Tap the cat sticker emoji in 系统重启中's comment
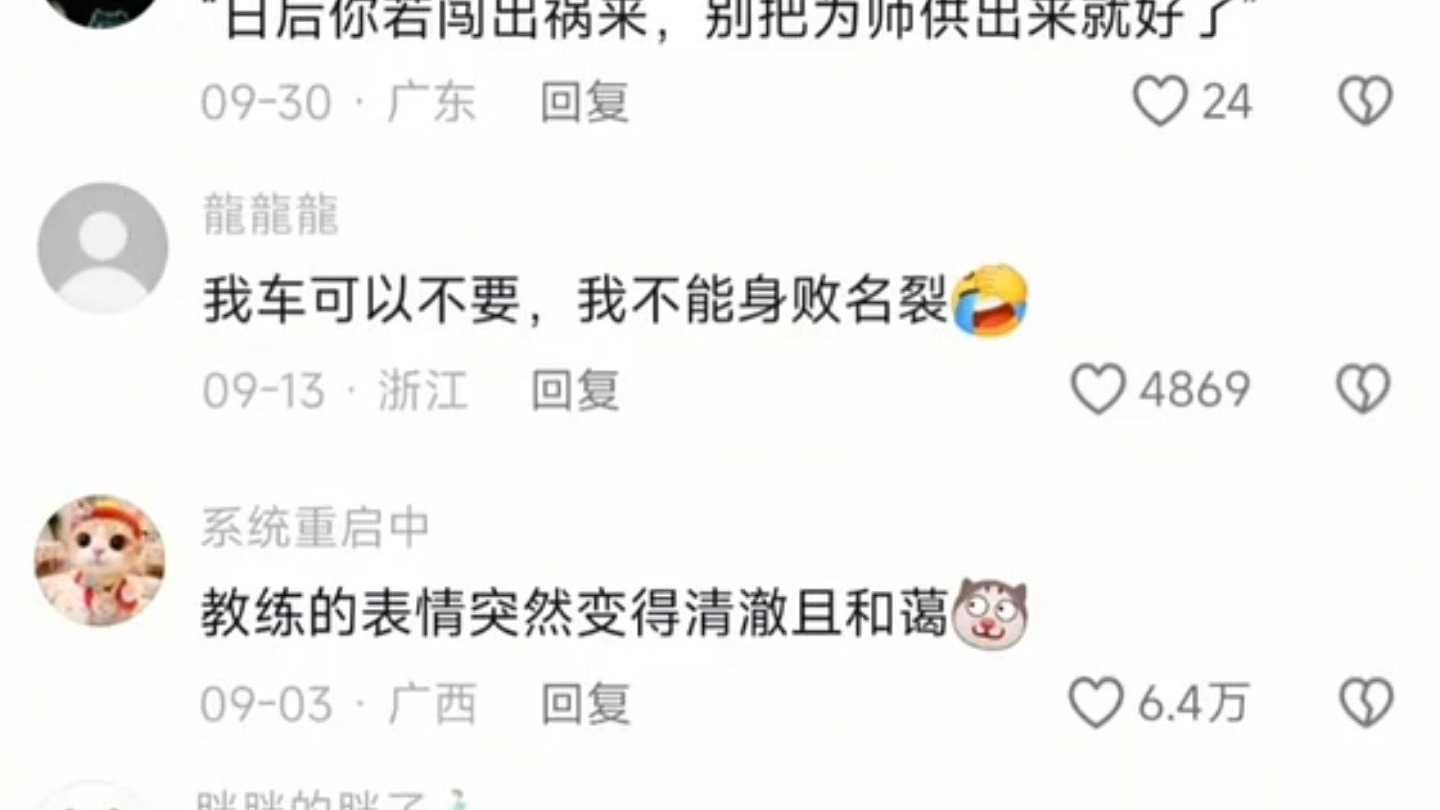The height and width of the screenshot is (810, 1440). click(990, 614)
